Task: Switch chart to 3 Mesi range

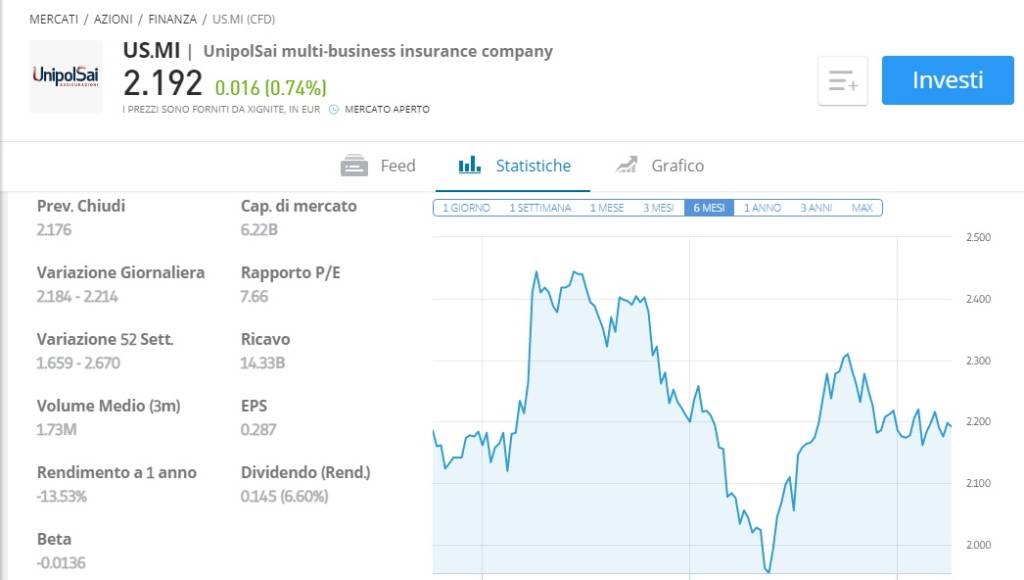Action: tap(658, 208)
